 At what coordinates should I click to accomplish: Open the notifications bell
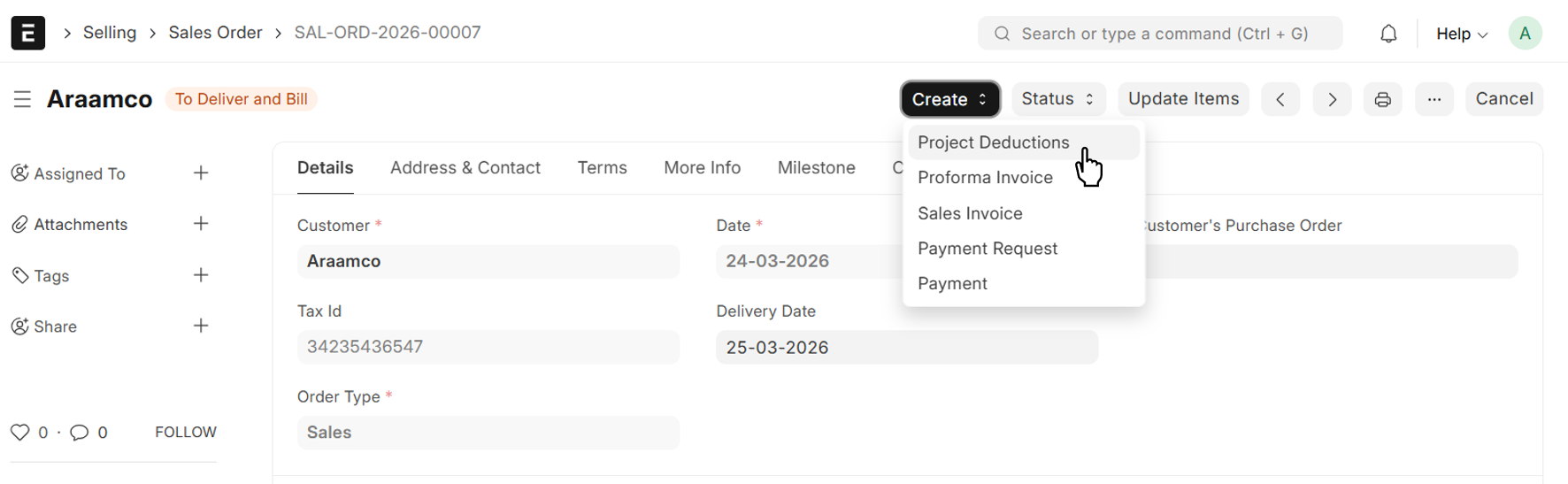[1388, 34]
